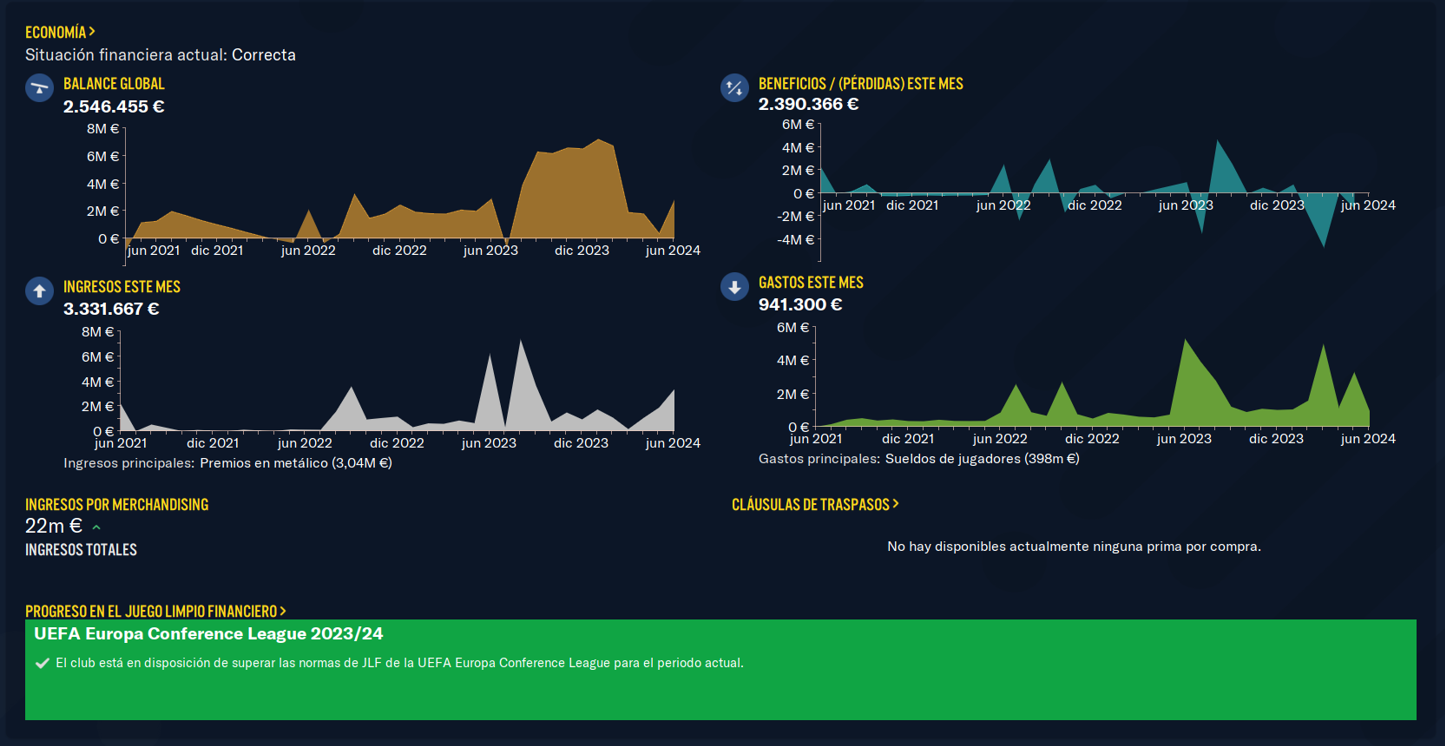The width and height of the screenshot is (1445, 746).
Task: Click the Situación financiera actual: Correcta text
Action: pos(160,55)
